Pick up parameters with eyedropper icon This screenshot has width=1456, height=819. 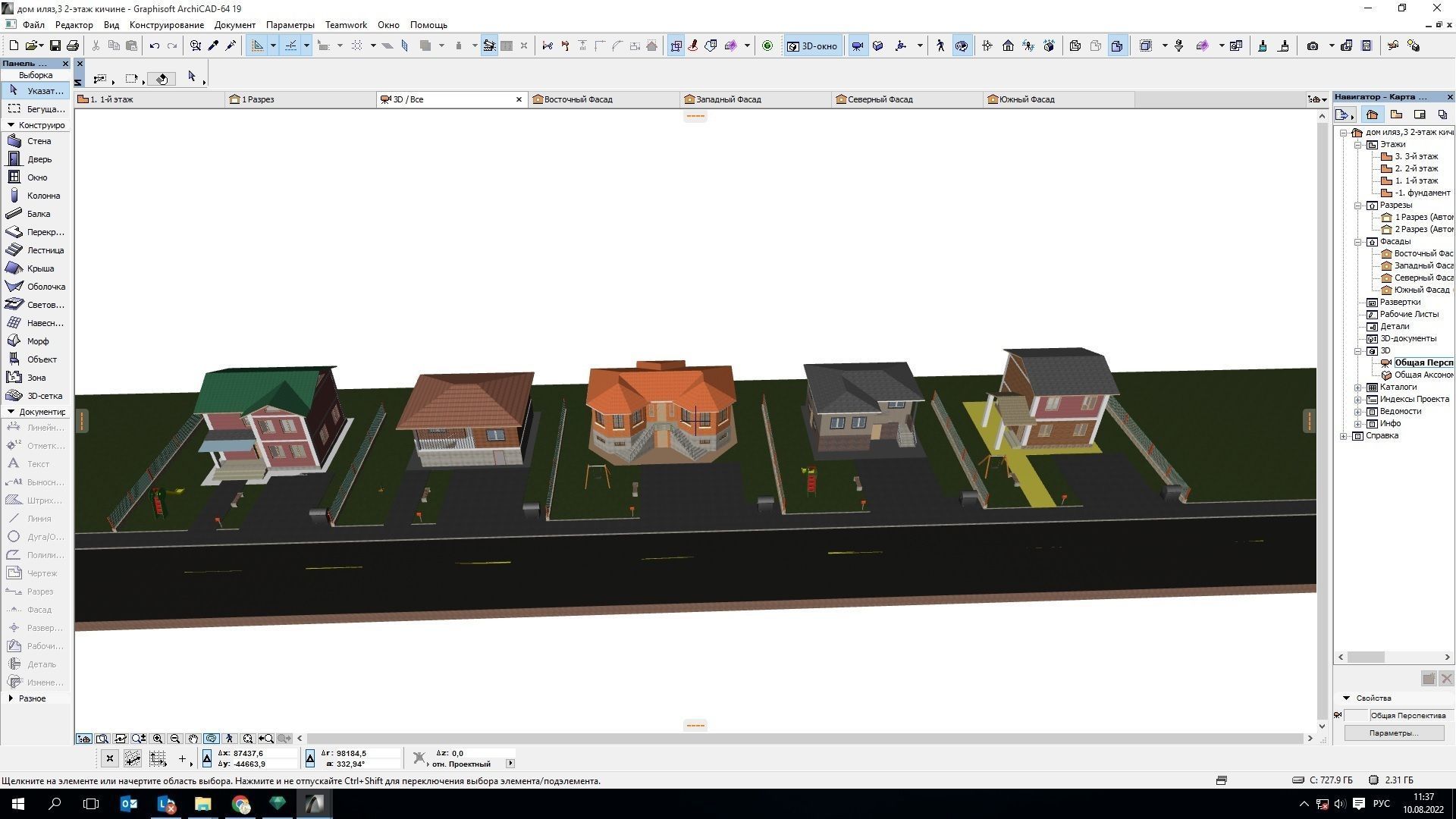click(214, 46)
